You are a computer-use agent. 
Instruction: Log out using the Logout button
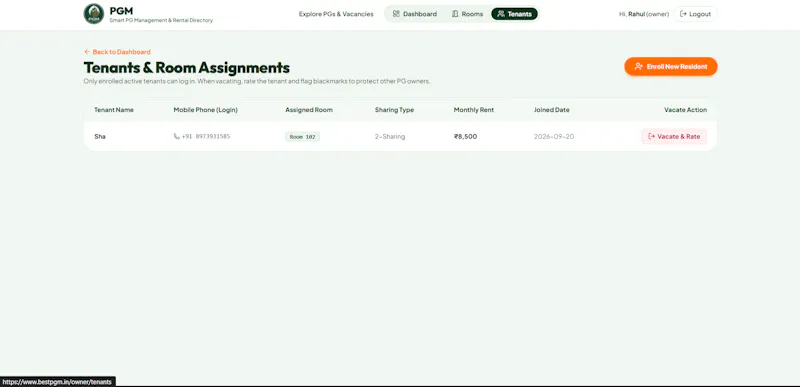tap(695, 14)
